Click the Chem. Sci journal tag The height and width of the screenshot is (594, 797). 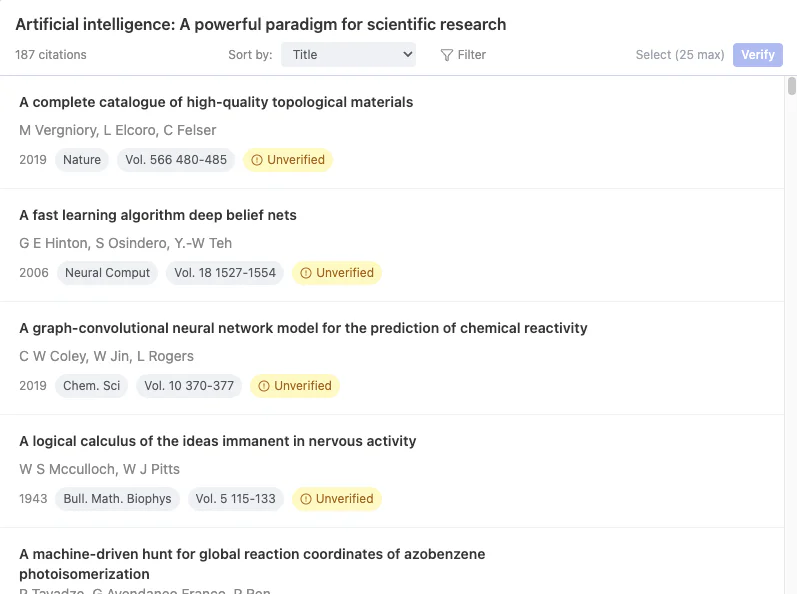[91, 386]
